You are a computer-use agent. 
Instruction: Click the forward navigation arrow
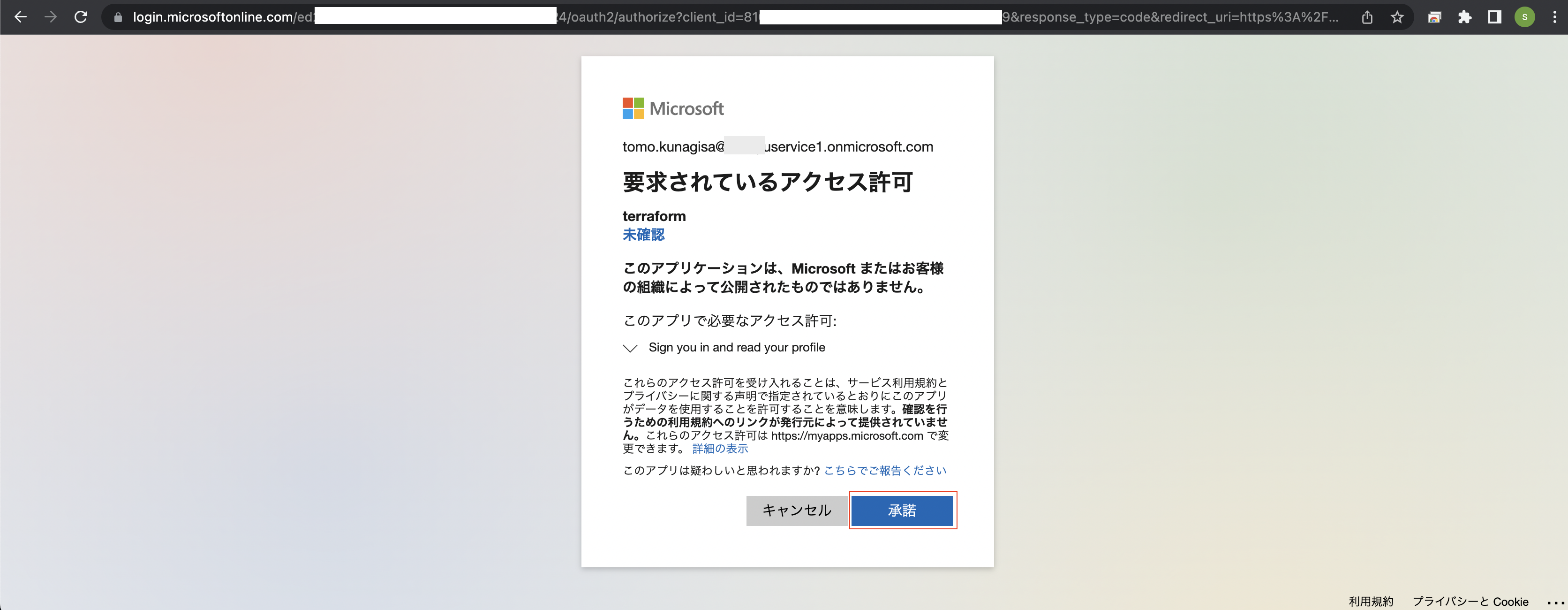[x=51, y=17]
